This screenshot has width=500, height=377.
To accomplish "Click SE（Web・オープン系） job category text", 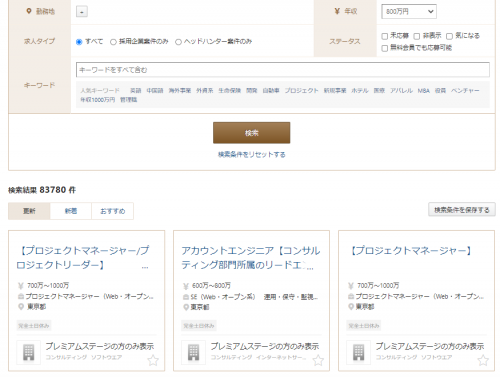I will pos(223,297).
